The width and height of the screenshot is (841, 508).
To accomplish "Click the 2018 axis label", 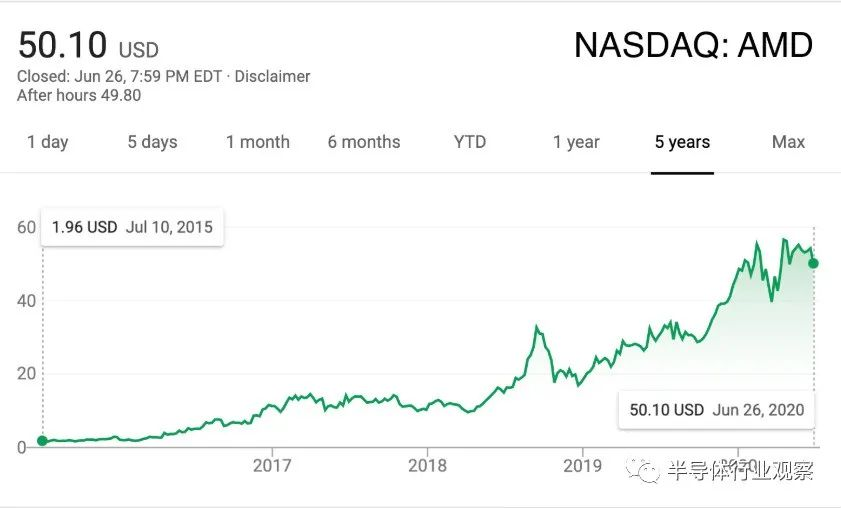I will click(x=427, y=465).
